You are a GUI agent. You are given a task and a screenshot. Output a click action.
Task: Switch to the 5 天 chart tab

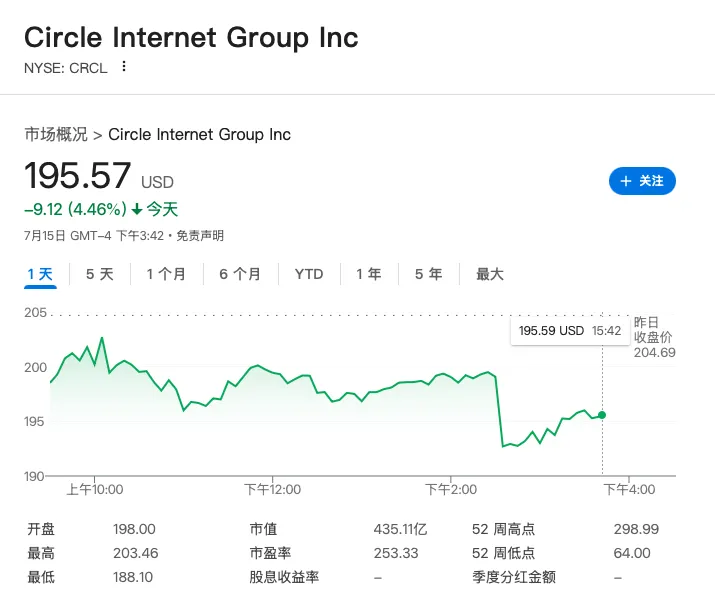pos(100,274)
